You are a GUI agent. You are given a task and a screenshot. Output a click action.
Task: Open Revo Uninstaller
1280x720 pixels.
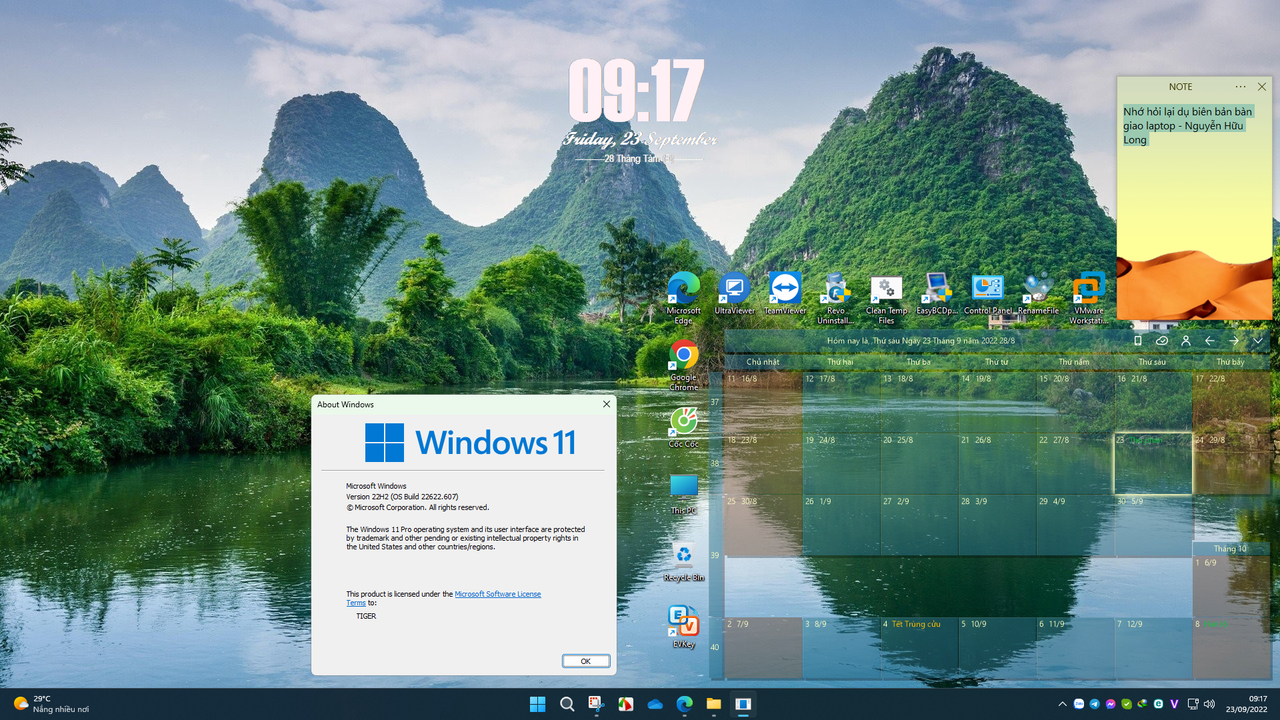[836, 291]
